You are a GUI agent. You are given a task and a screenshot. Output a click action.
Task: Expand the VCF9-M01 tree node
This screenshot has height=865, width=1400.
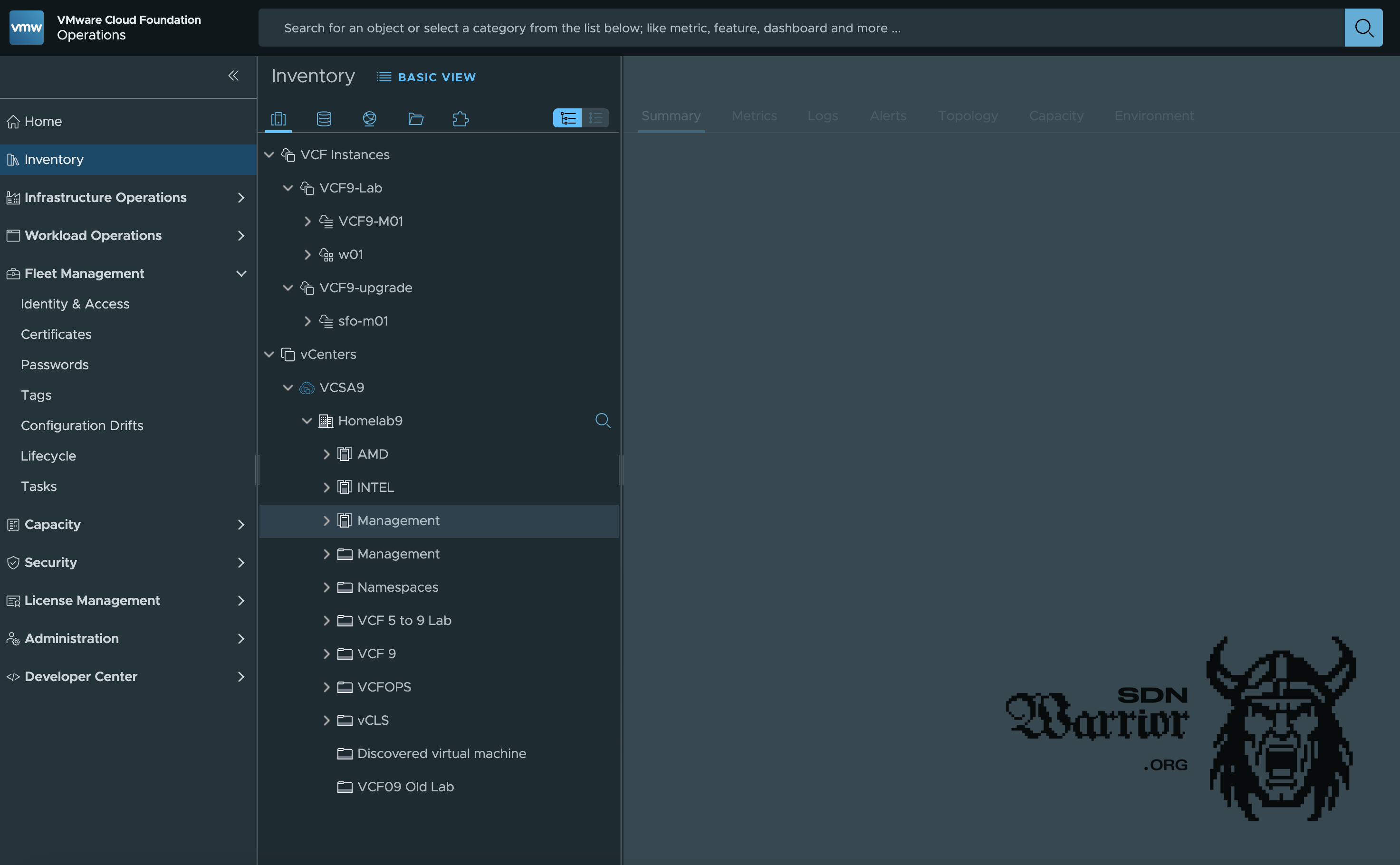pos(307,221)
